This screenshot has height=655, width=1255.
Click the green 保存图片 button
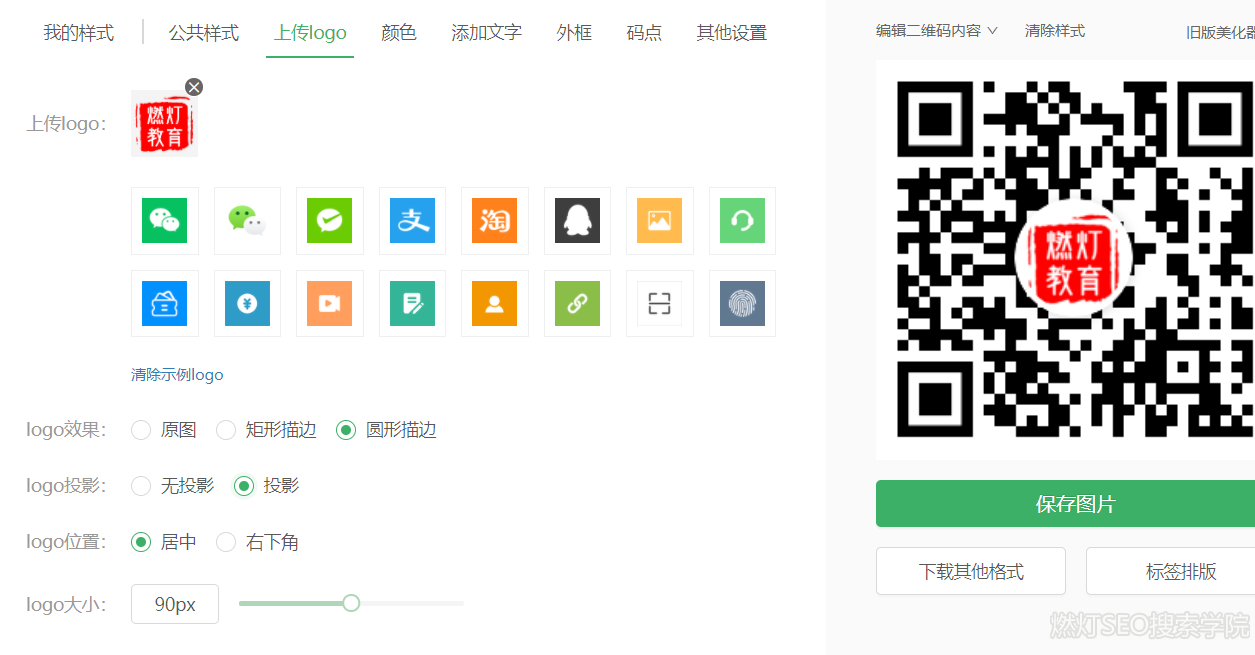pyautogui.click(x=1065, y=503)
